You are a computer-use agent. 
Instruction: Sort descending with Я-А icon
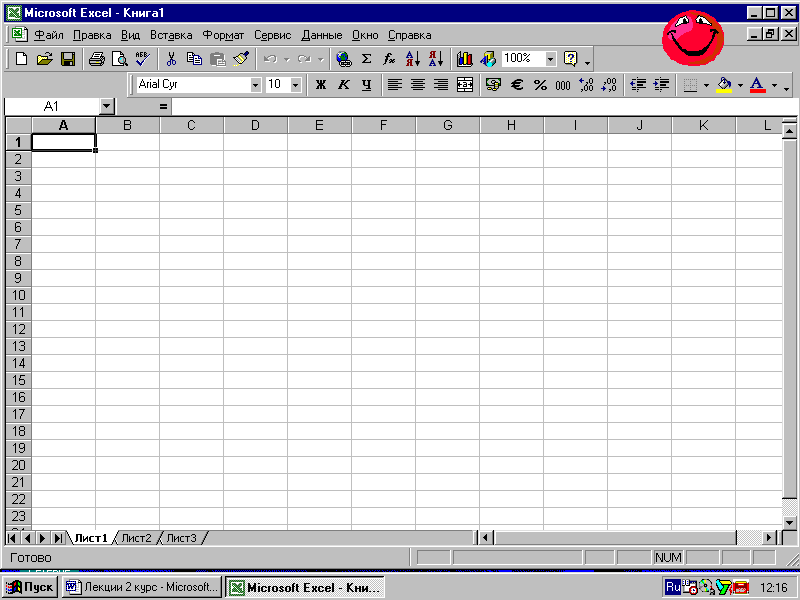436,59
